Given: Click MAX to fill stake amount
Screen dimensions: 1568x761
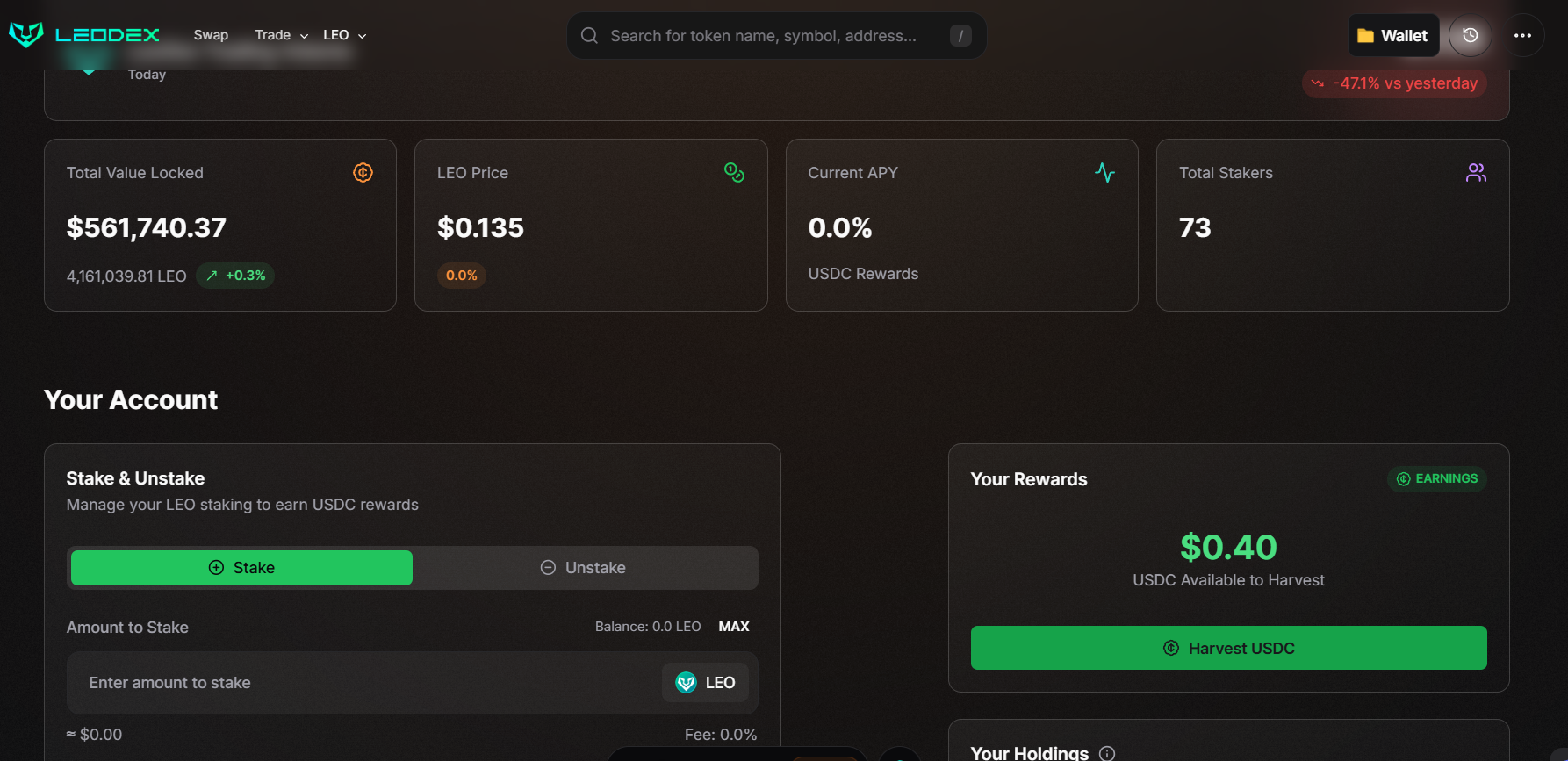Looking at the screenshot, I should point(733,627).
